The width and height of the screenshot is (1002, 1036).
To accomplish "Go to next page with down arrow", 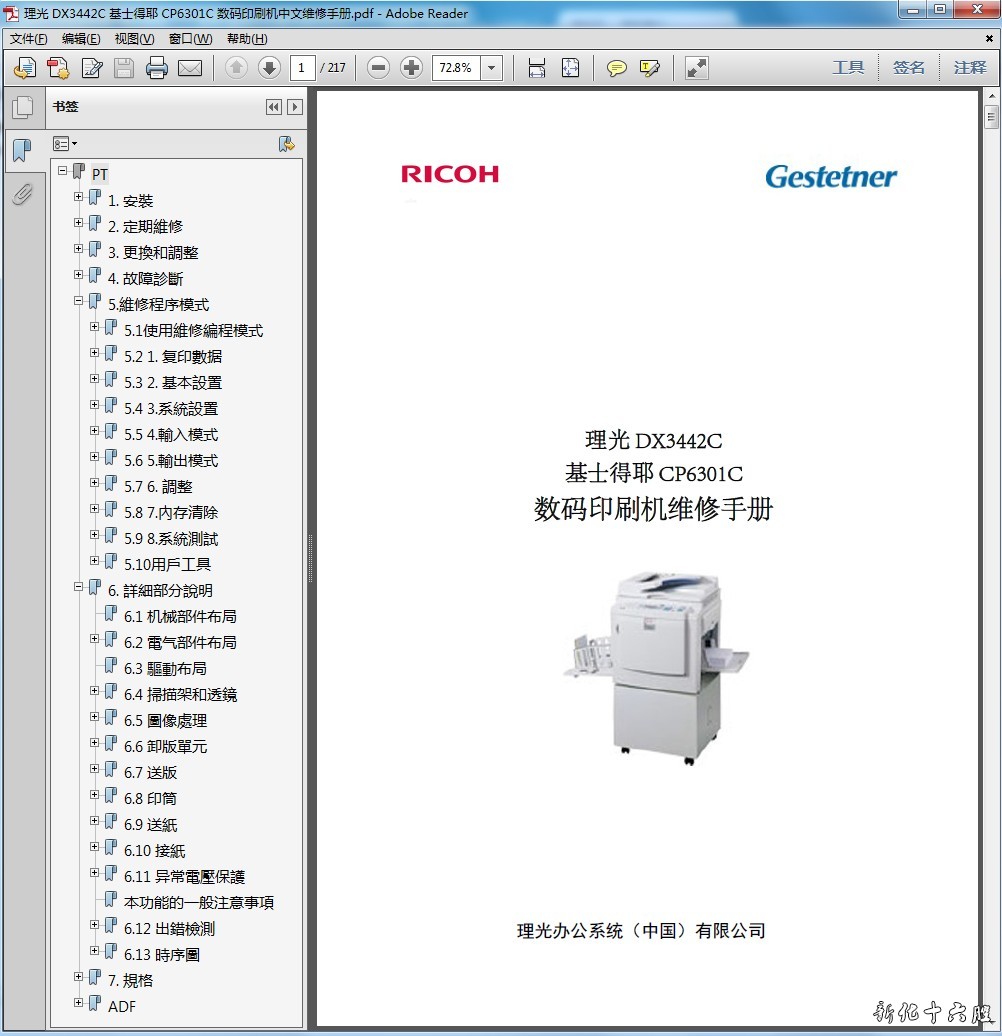I will coord(269,68).
